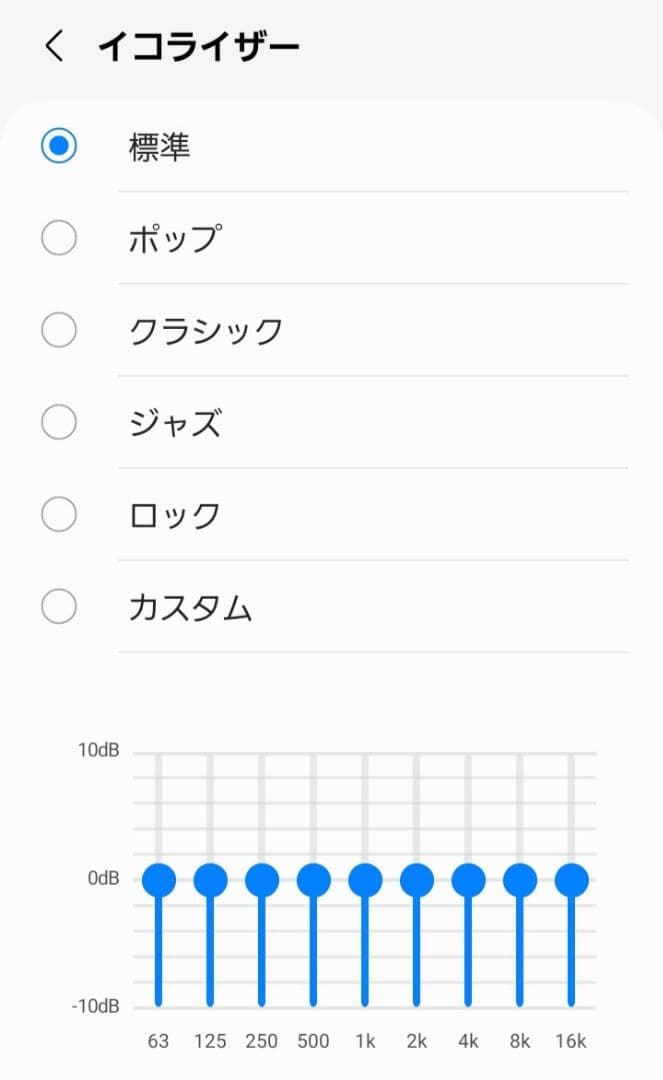The width and height of the screenshot is (663, 1080).
Task: Select the 4k slider control
Action: tap(467, 881)
